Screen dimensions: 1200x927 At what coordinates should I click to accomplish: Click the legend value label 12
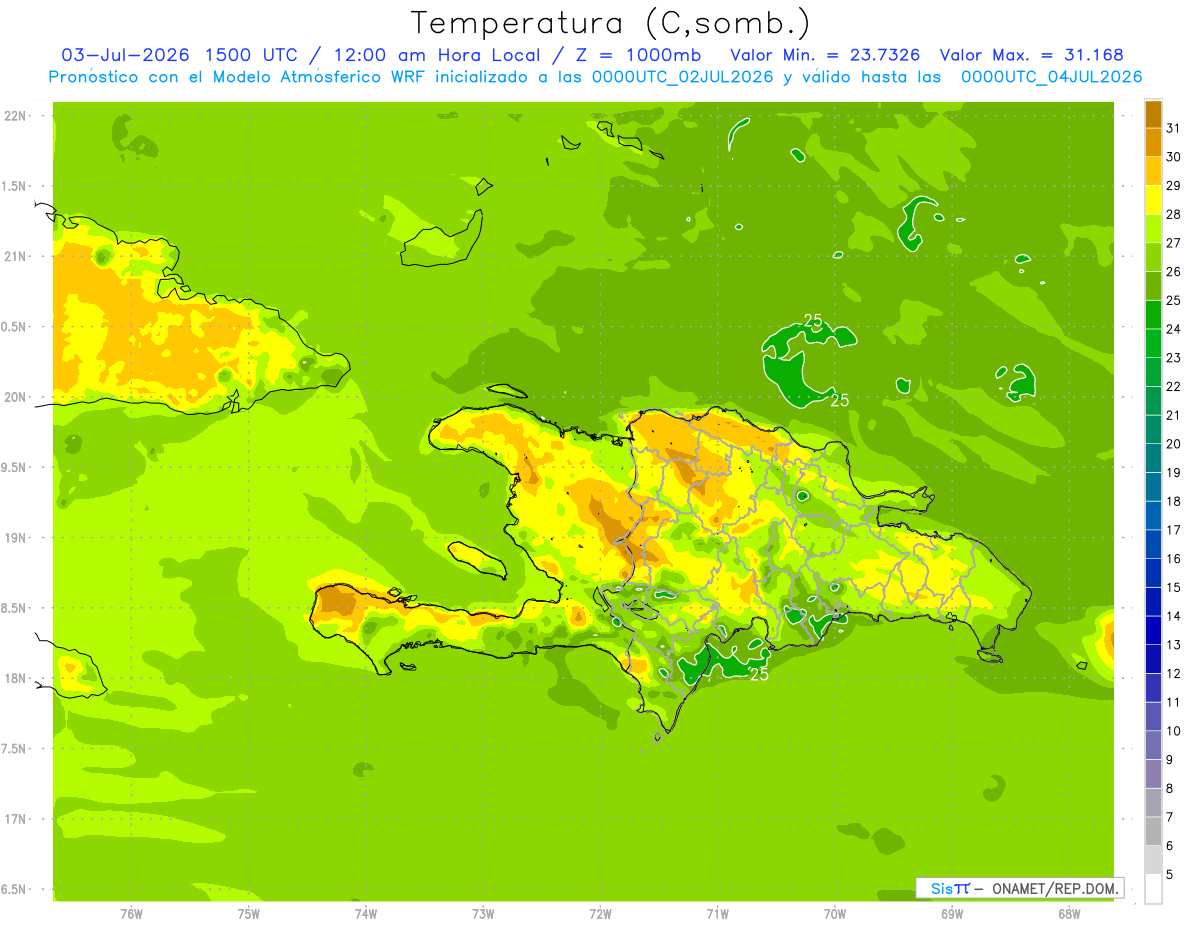1173,674
